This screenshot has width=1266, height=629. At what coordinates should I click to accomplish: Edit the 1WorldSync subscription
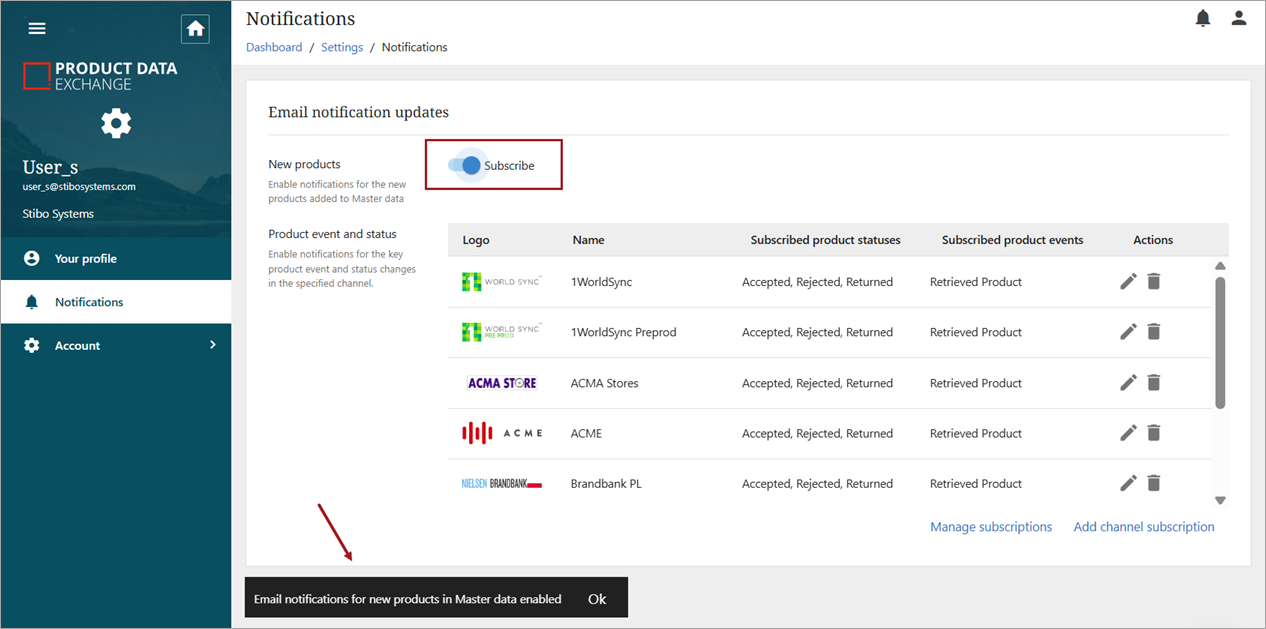click(x=1128, y=282)
